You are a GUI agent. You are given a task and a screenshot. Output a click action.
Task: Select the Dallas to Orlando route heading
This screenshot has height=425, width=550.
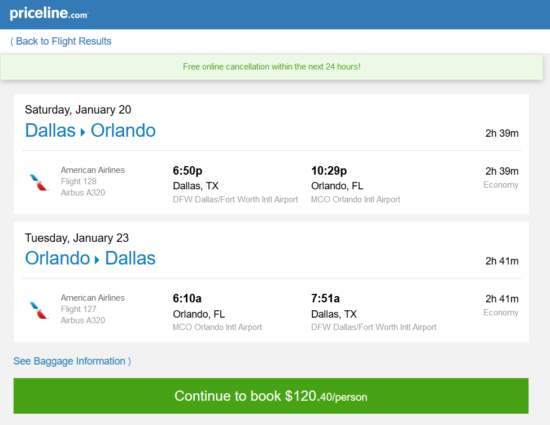[x=90, y=130]
